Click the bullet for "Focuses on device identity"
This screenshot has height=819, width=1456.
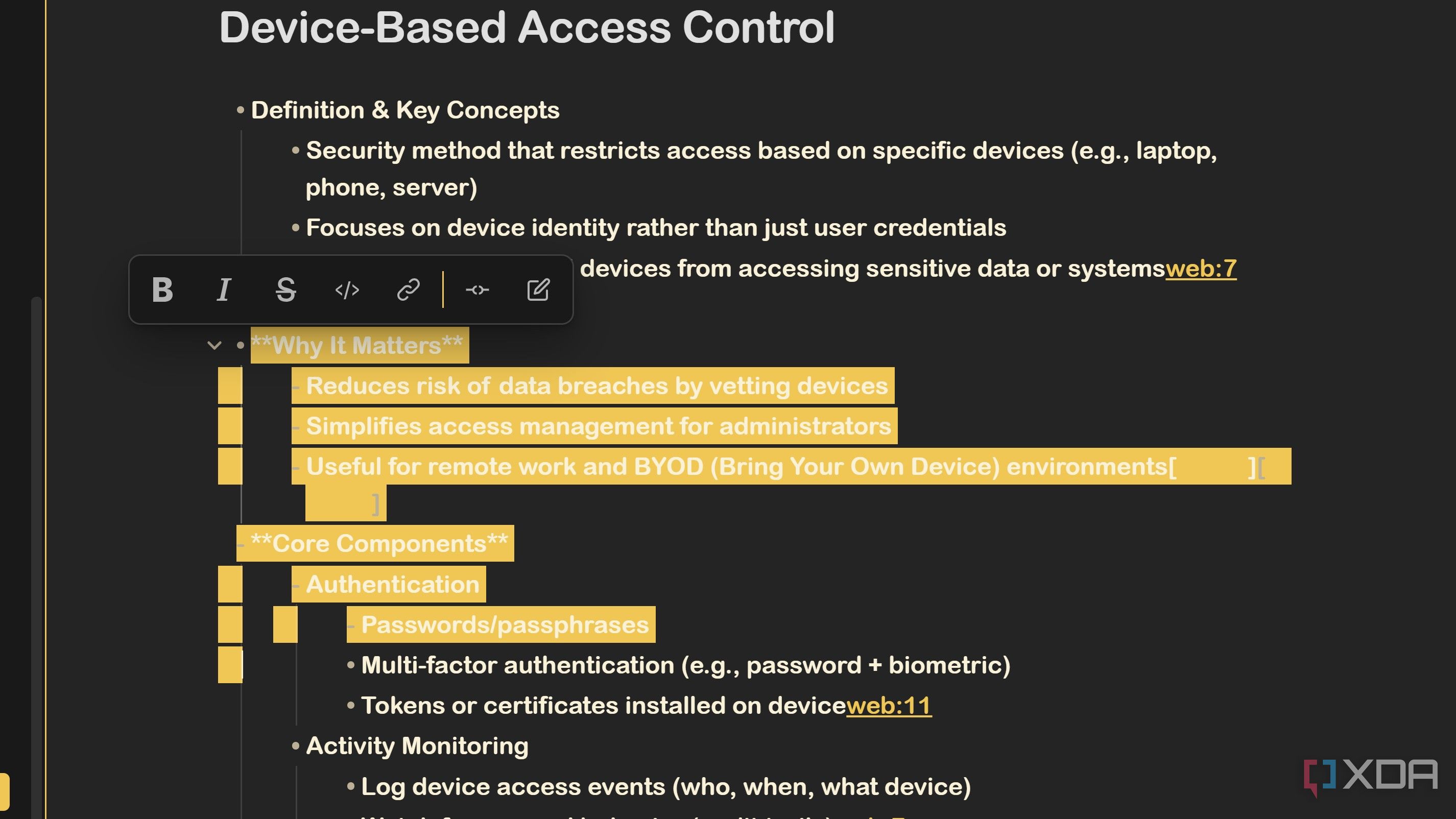pos(296,228)
